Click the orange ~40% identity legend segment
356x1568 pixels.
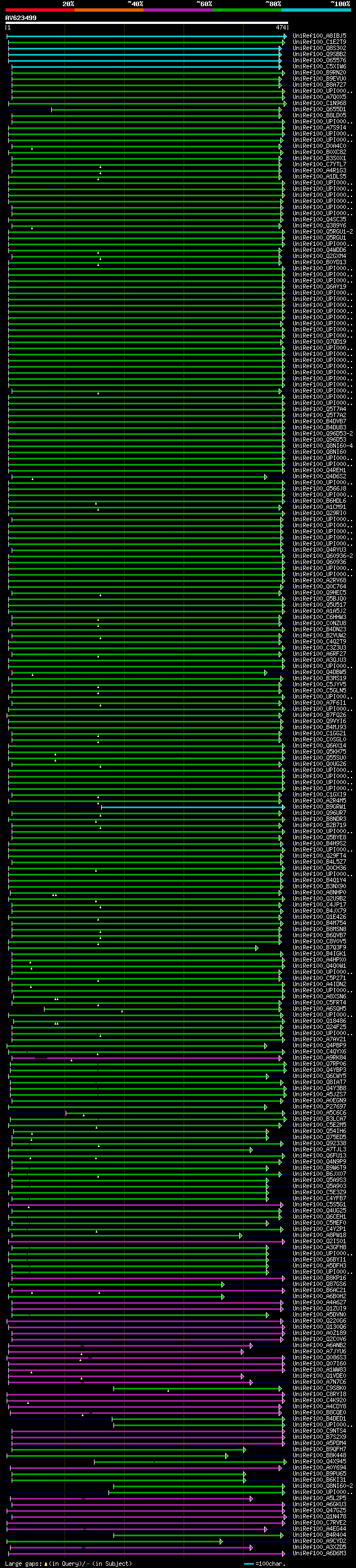coord(109,10)
